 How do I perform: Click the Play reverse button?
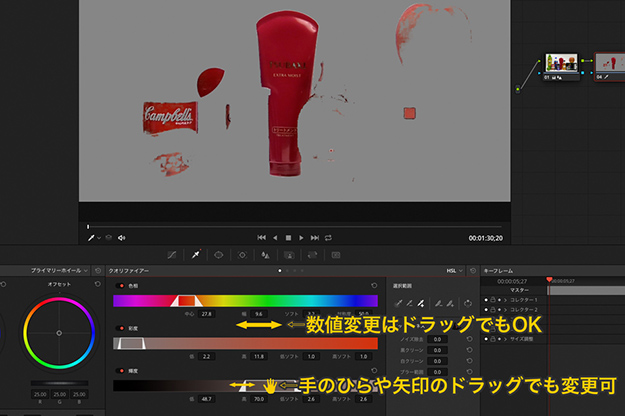275,238
